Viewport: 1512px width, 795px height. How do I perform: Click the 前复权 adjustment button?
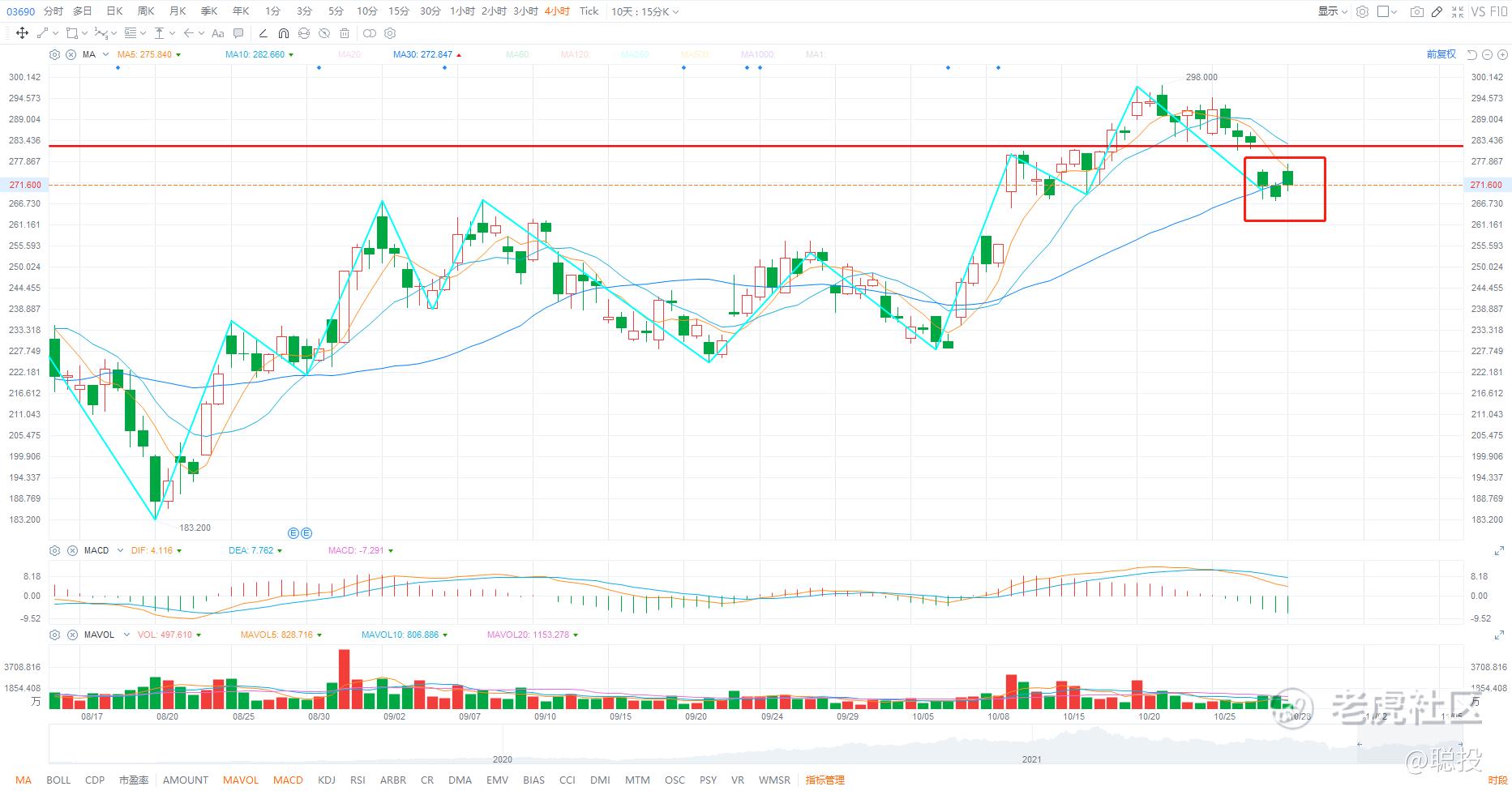click(x=1441, y=54)
